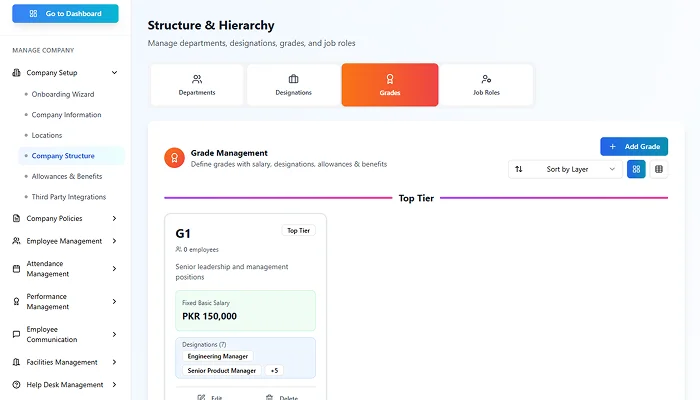
Task: Click the Performance Management icon
Action: [x=16, y=301]
